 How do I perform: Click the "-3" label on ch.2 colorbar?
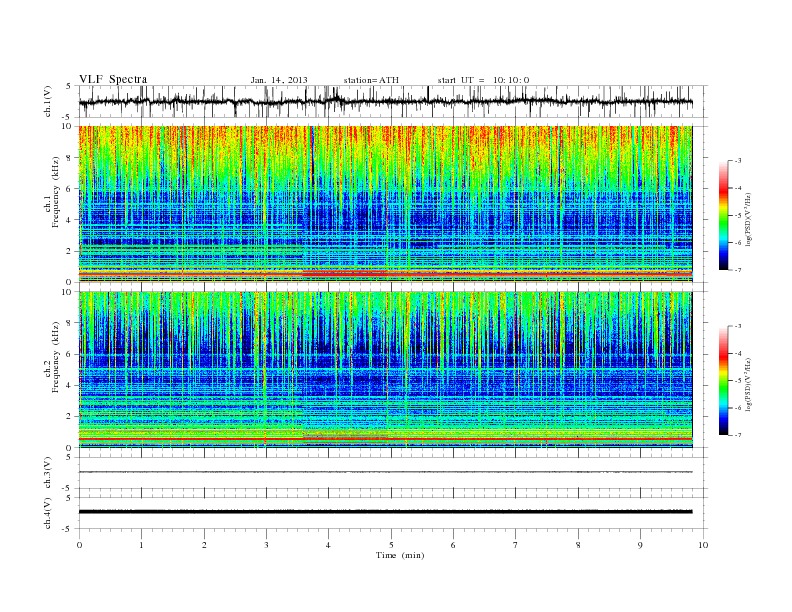click(738, 326)
